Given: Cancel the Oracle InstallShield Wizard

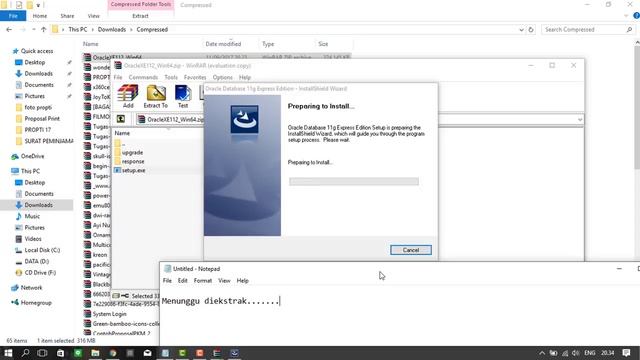Looking at the screenshot, I should (411, 250).
